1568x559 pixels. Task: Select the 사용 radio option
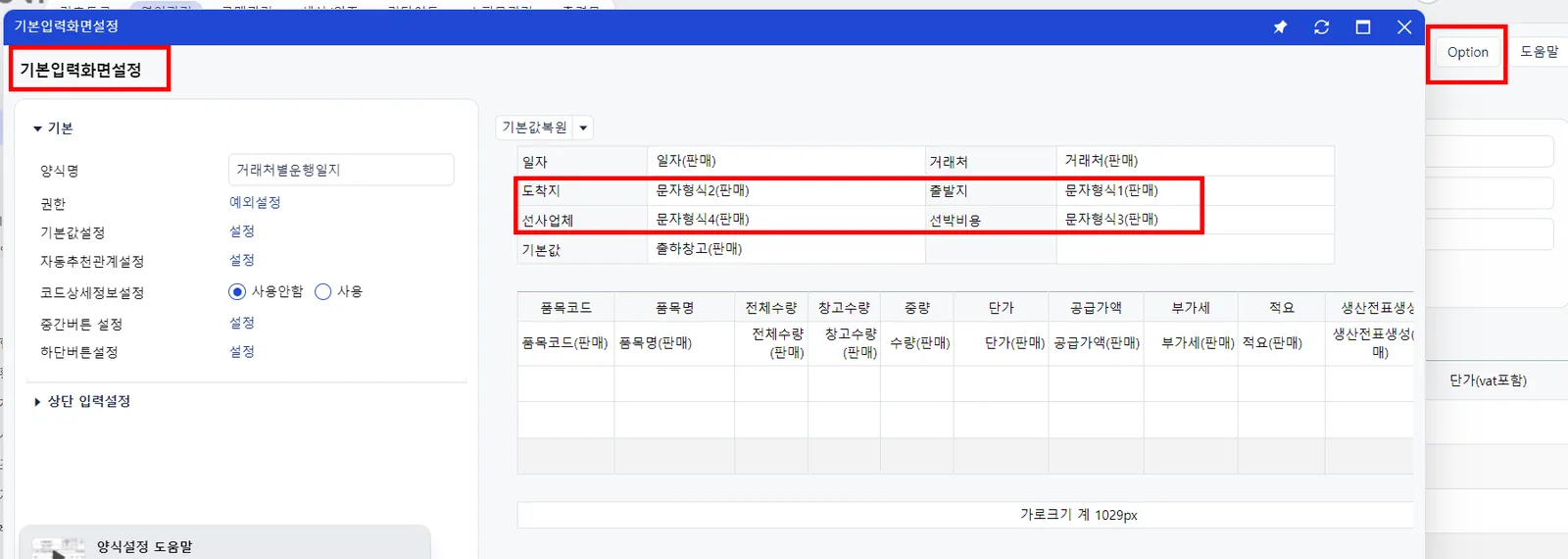tap(323, 291)
